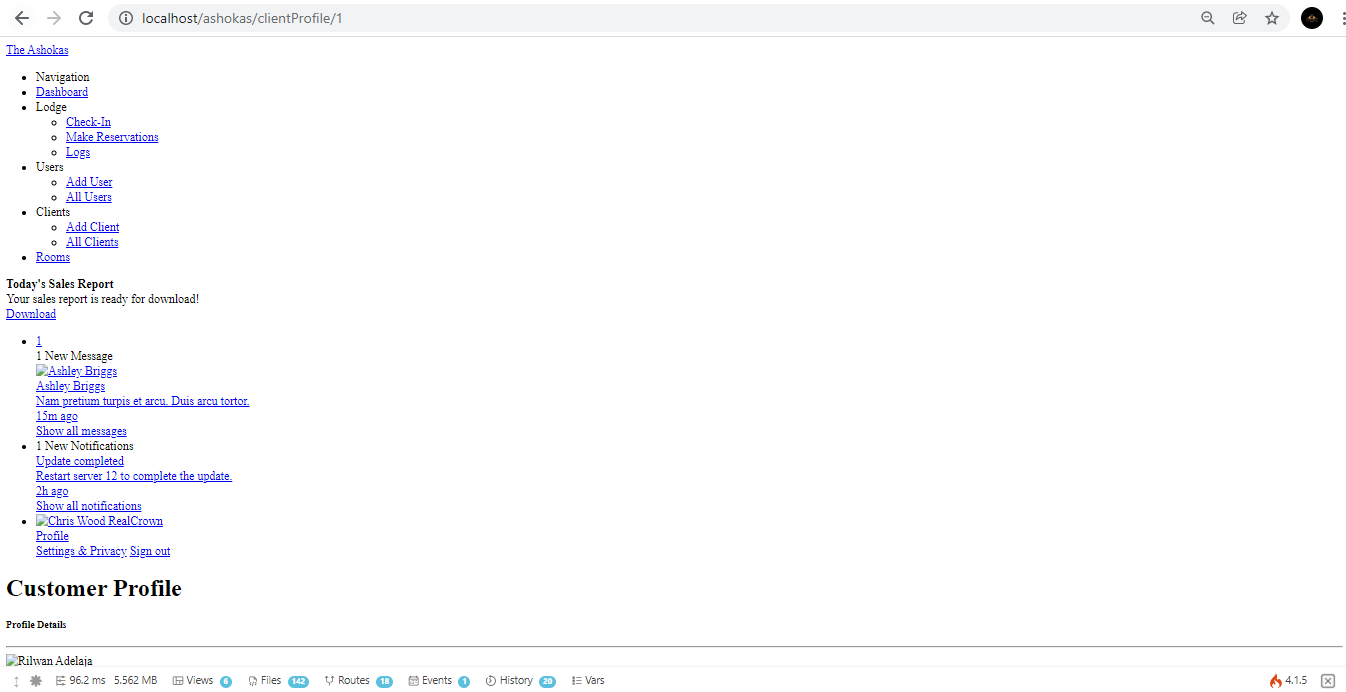This screenshot has width=1346, height=692.
Task: View site information icon in address bar
Action: click(x=125, y=18)
